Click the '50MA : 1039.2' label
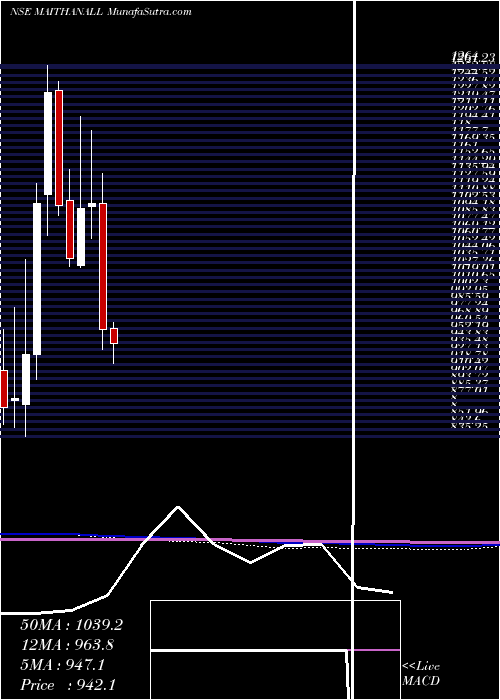 click(71, 625)
